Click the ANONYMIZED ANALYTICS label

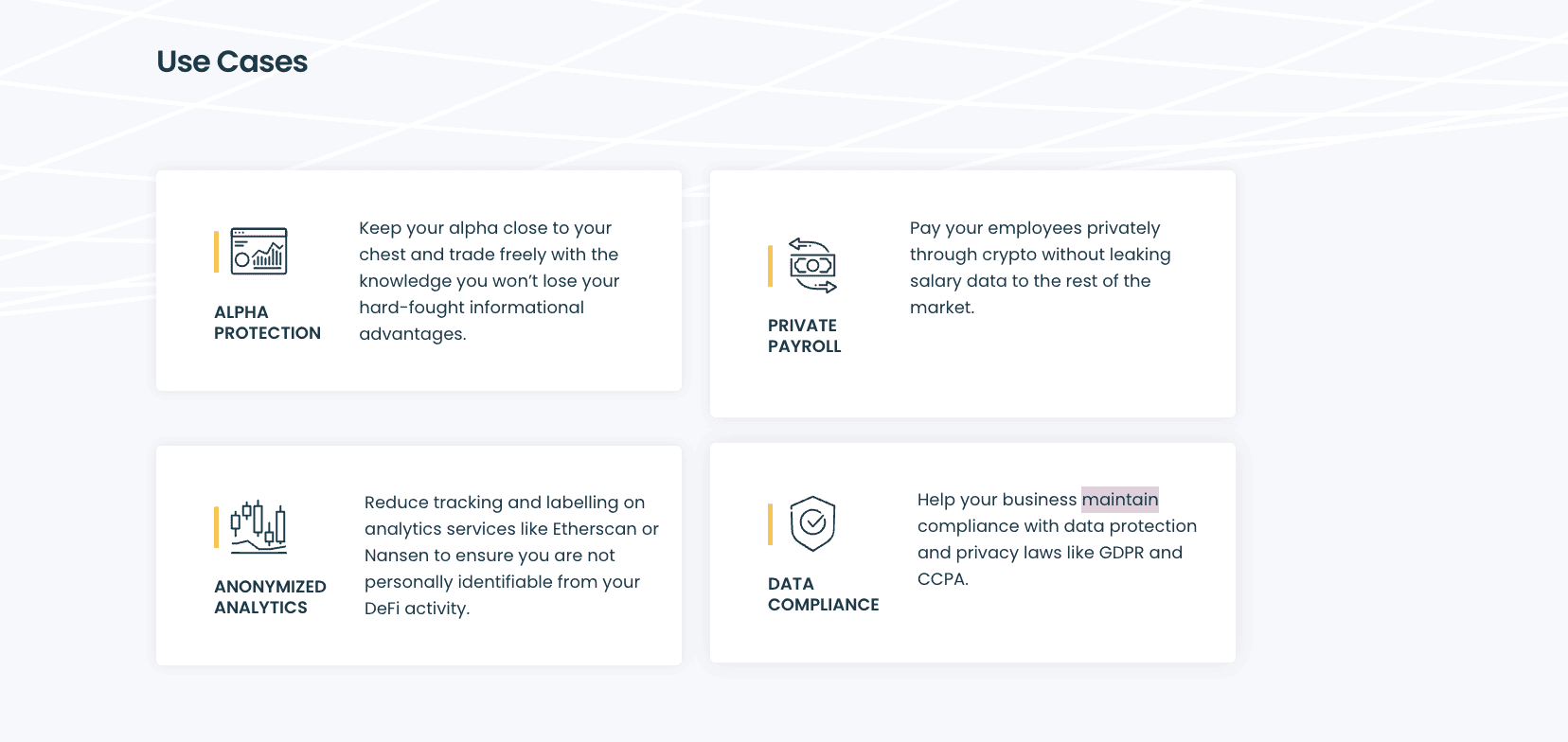pyautogui.click(x=270, y=597)
